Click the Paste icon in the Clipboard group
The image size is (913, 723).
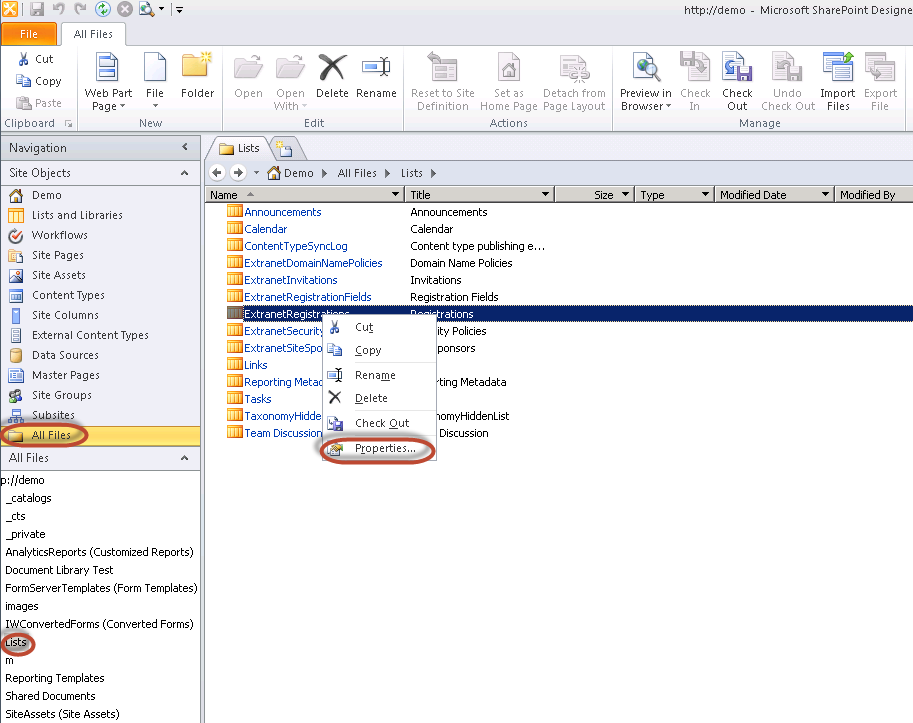[x=22, y=103]
